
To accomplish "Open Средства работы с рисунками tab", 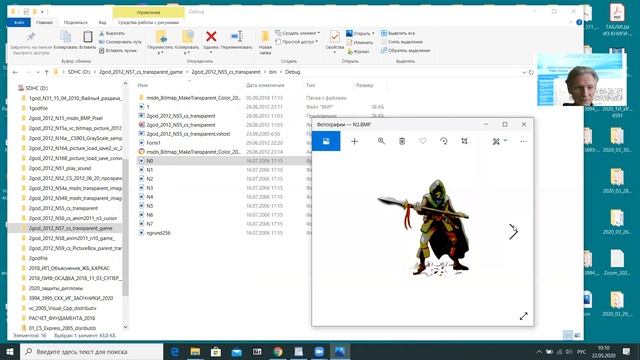I will click(x=149, y=22).
